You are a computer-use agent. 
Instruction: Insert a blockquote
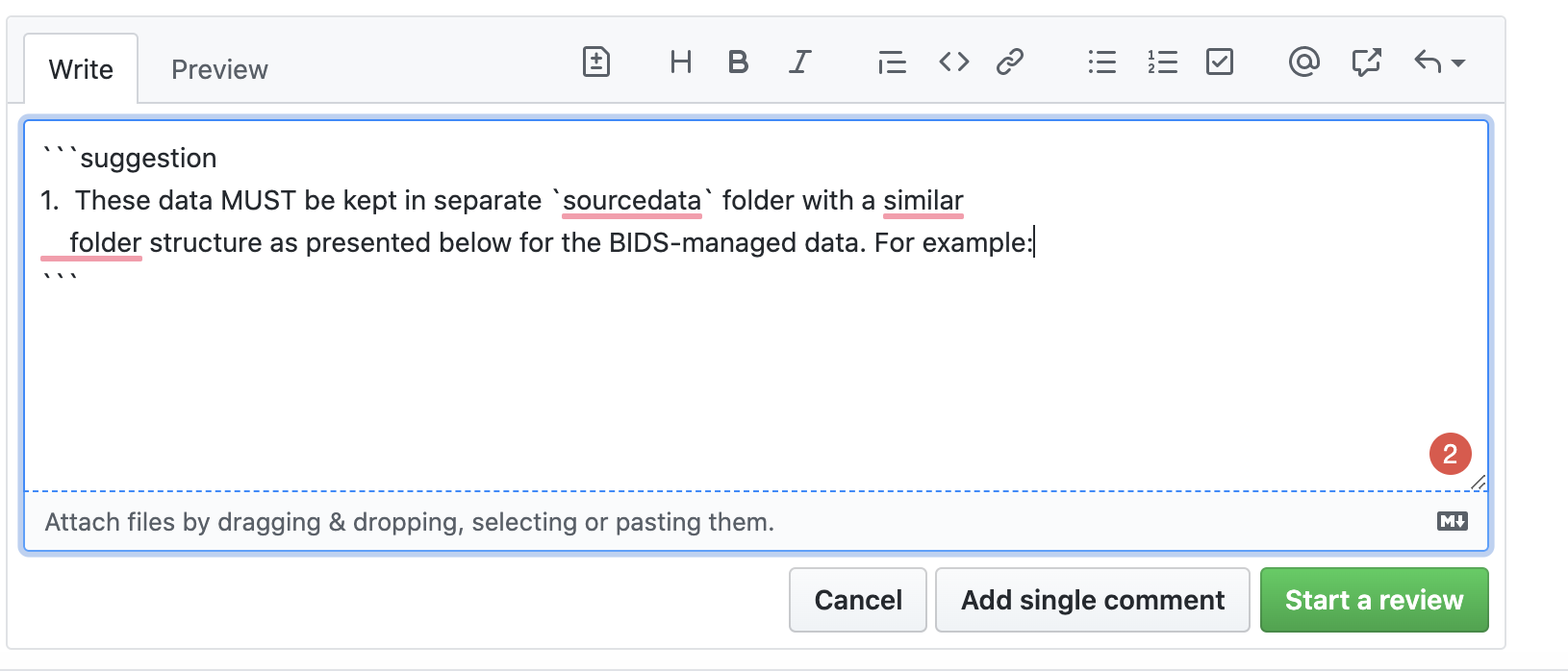click(892, 62)
